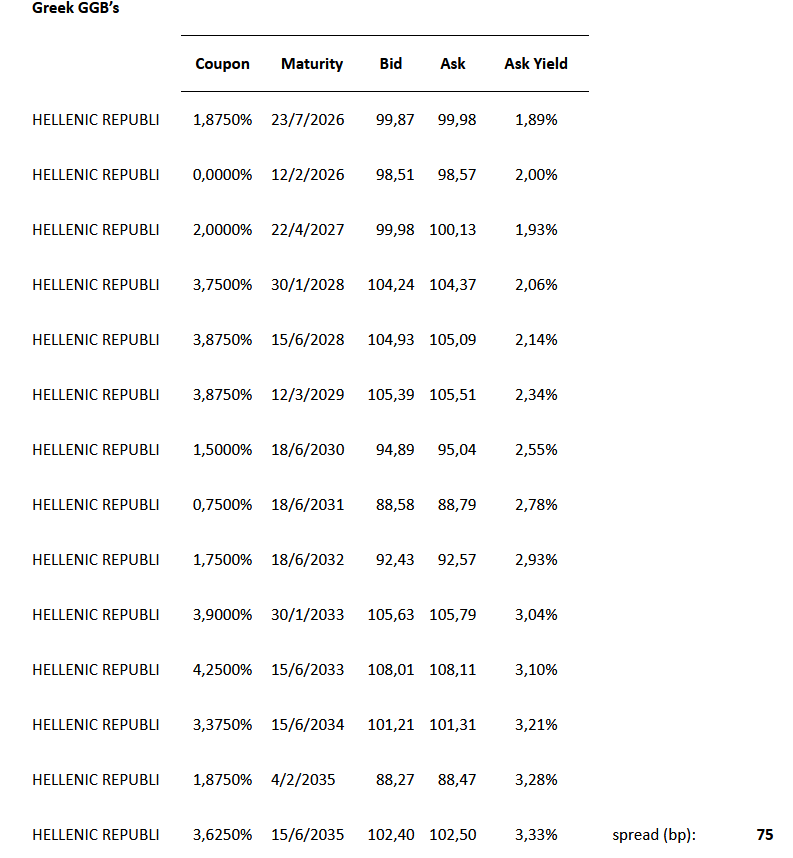Select the spread value 75

(765, 835)
